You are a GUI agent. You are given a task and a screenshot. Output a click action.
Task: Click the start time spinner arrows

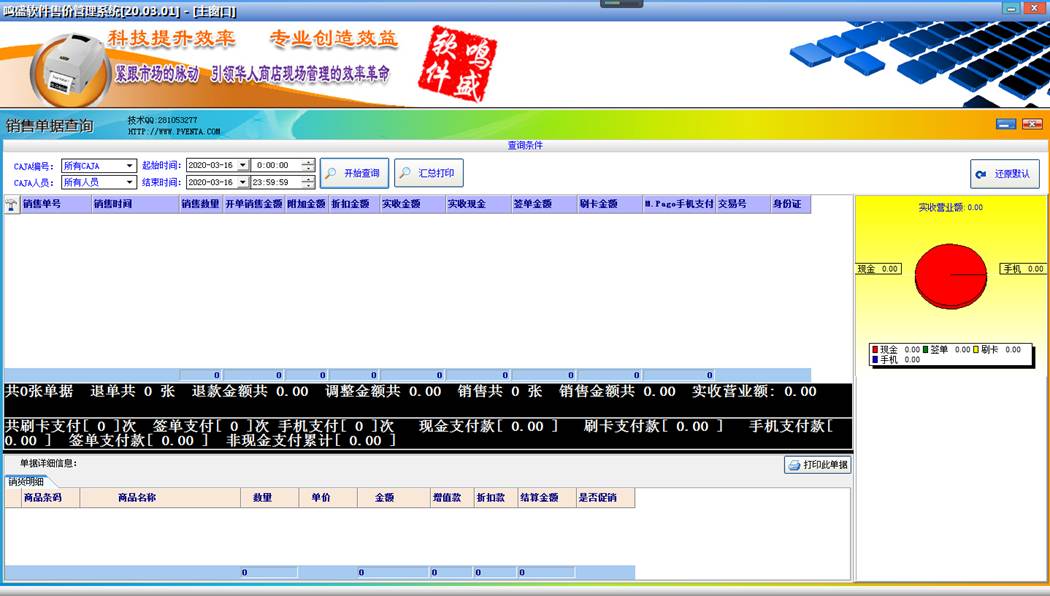click(x=308, y=165)
